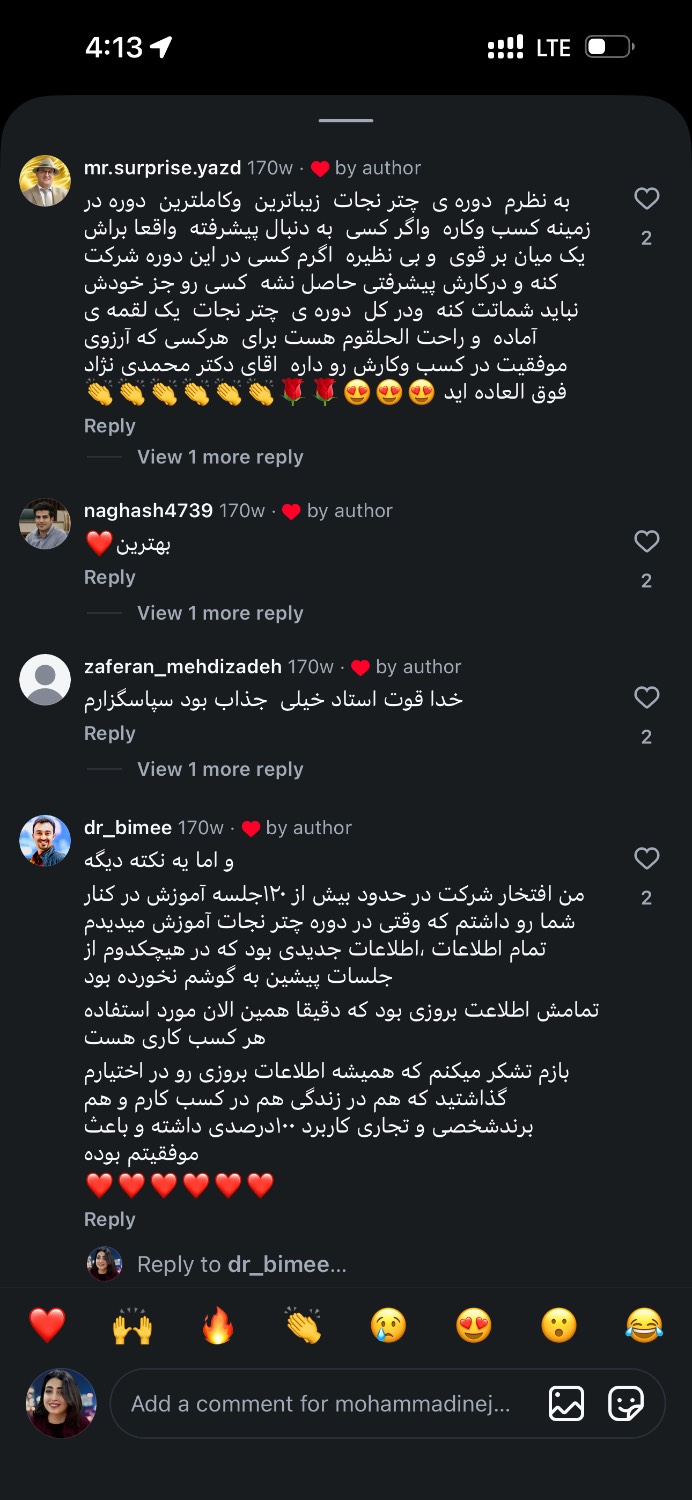Insert the clapping hands emoji
The width and height of the screenshot is (692, 1500).
click(303, 1326)
